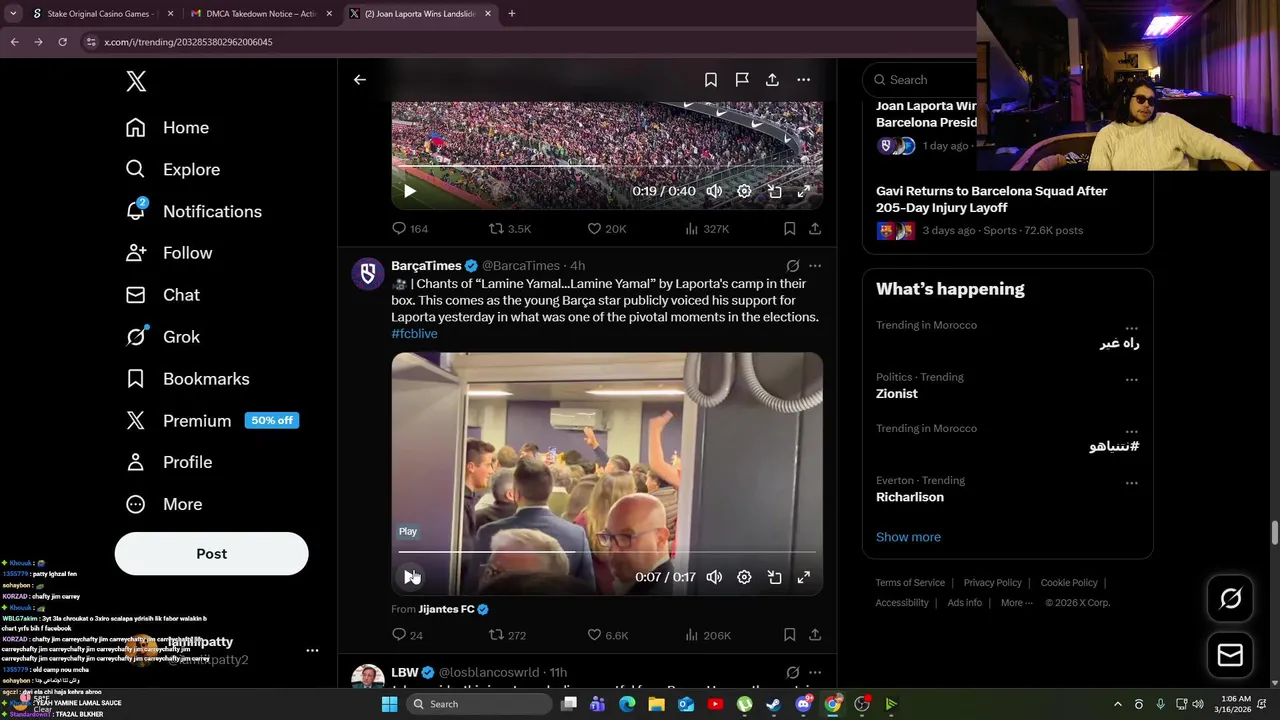This screenshot has width=1280, height=720.
Task: Share trend via header share icon
Action: pyautogui.click(x=772, y=80)
